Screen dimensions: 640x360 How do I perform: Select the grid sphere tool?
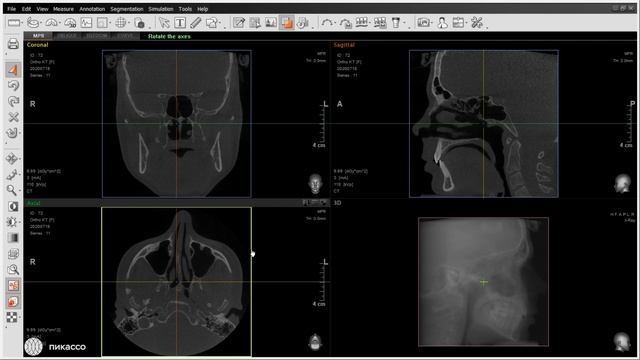tap(120, 23)
